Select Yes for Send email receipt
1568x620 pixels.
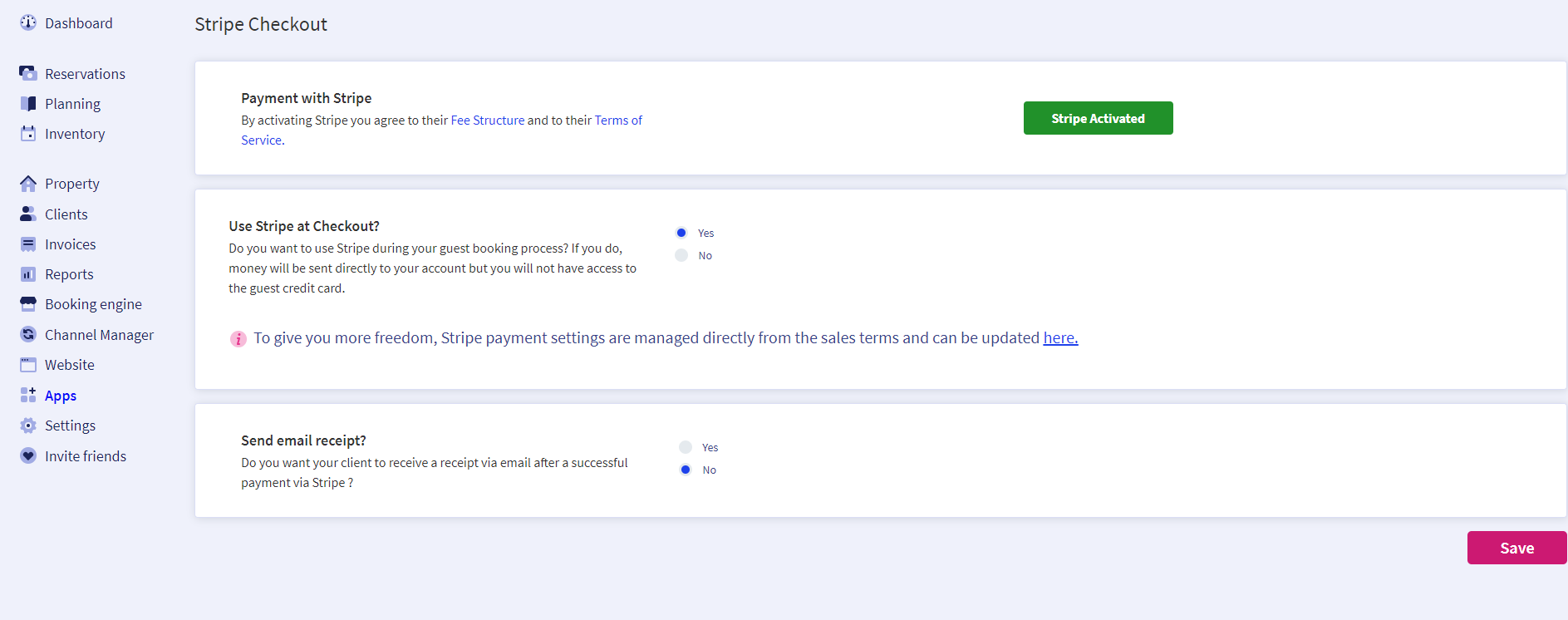(686, 447)
